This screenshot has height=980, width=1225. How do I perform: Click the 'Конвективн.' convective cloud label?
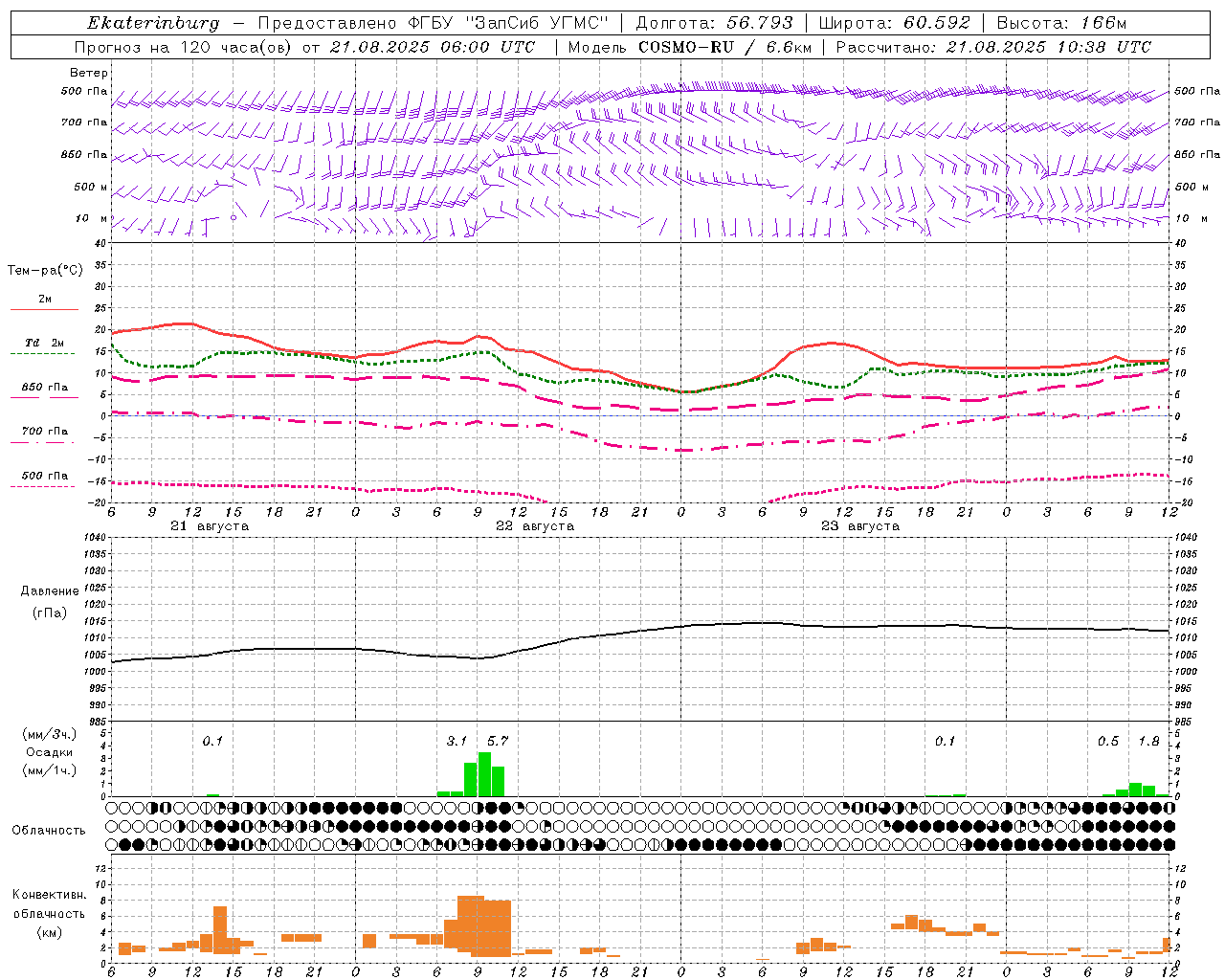(x=49, y=895)
